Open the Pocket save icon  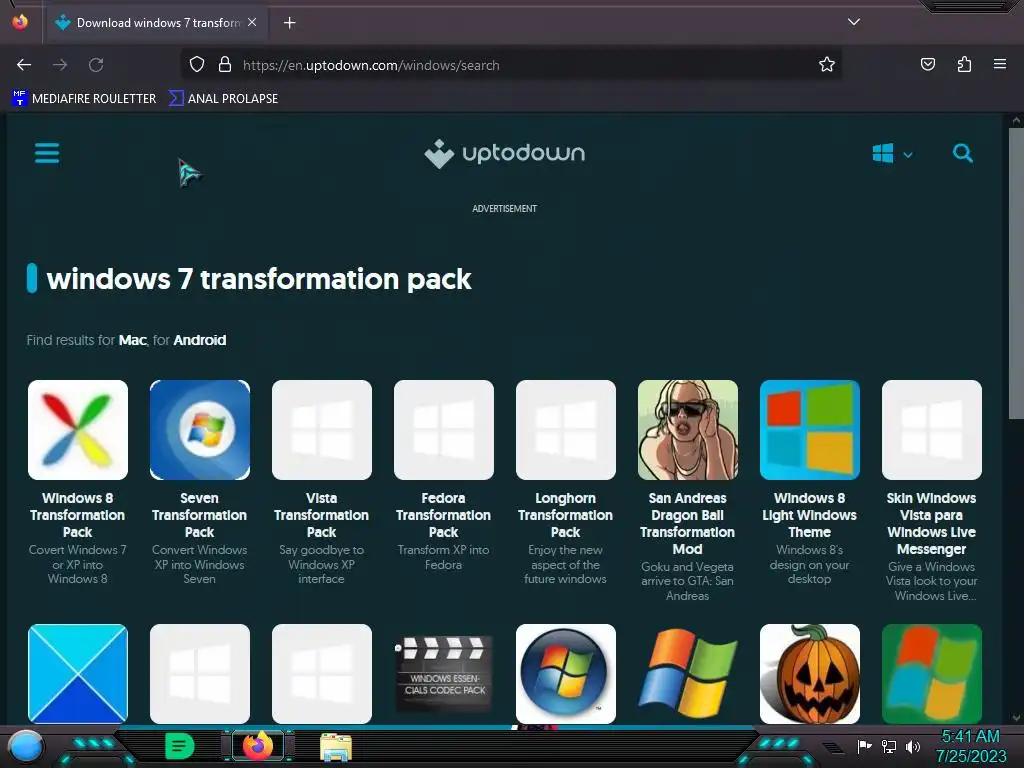click(927, 65)
